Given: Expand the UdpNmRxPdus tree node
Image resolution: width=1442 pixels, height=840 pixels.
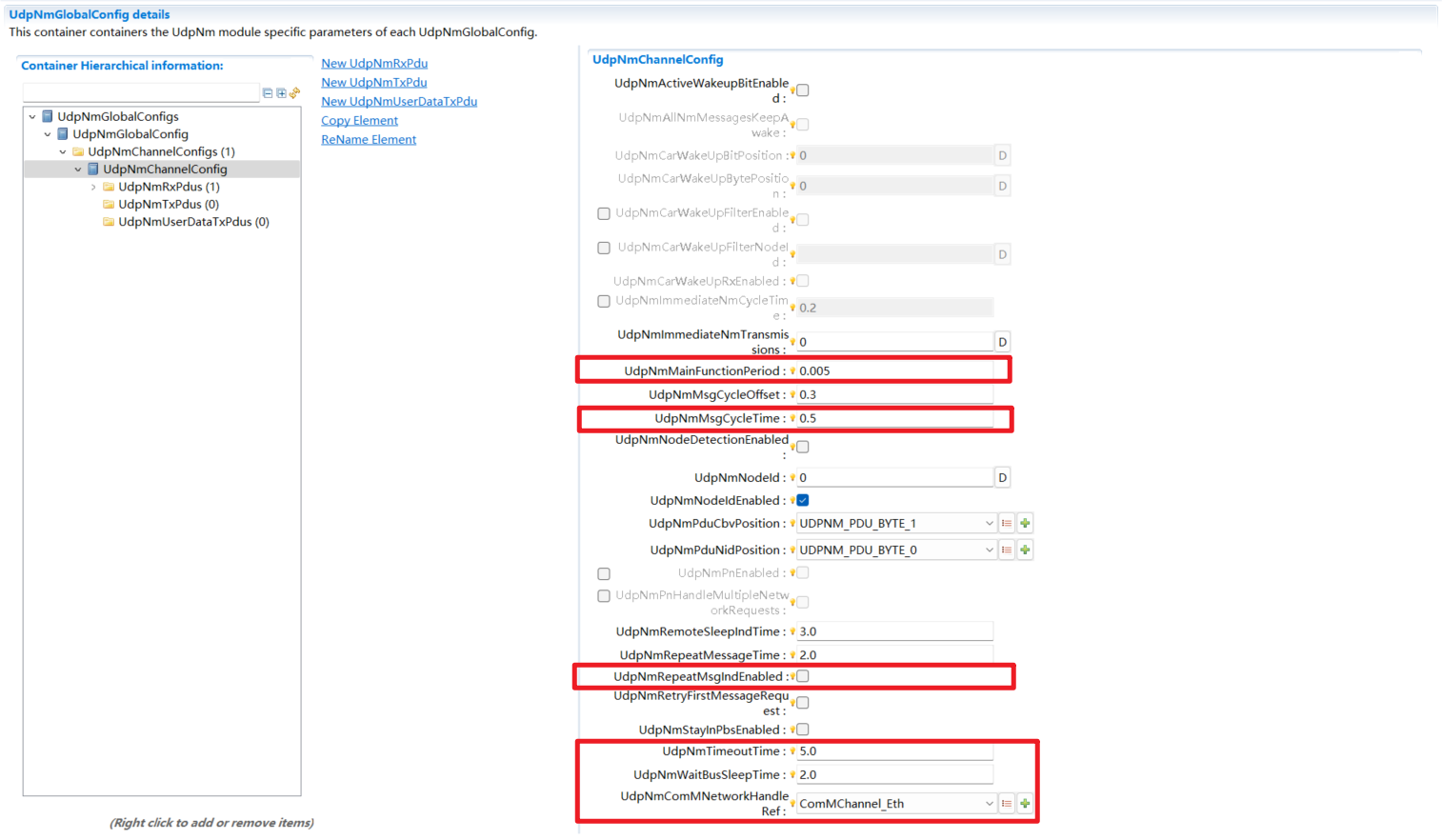Looking at the screenshot, I should coord(92,186).
